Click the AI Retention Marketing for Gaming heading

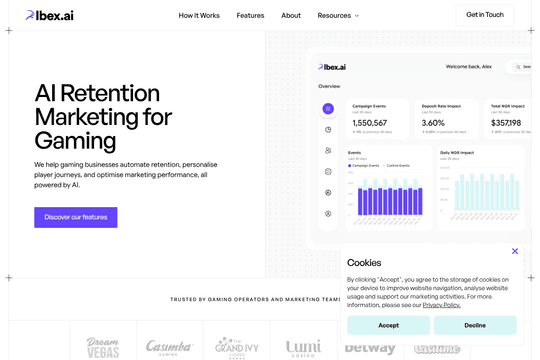point(103,117)
